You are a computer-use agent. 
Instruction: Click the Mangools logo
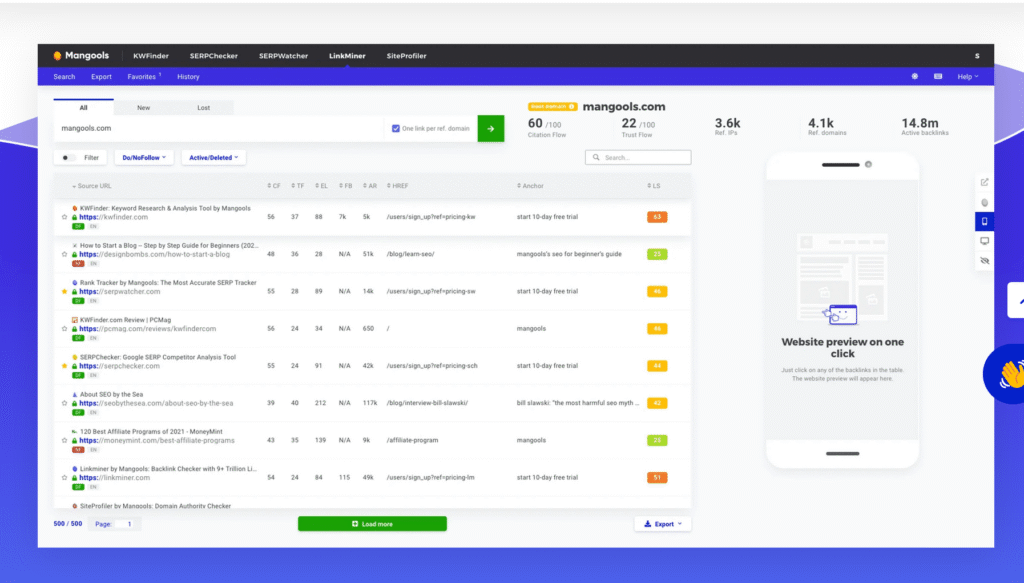click(x=81, y=55)
